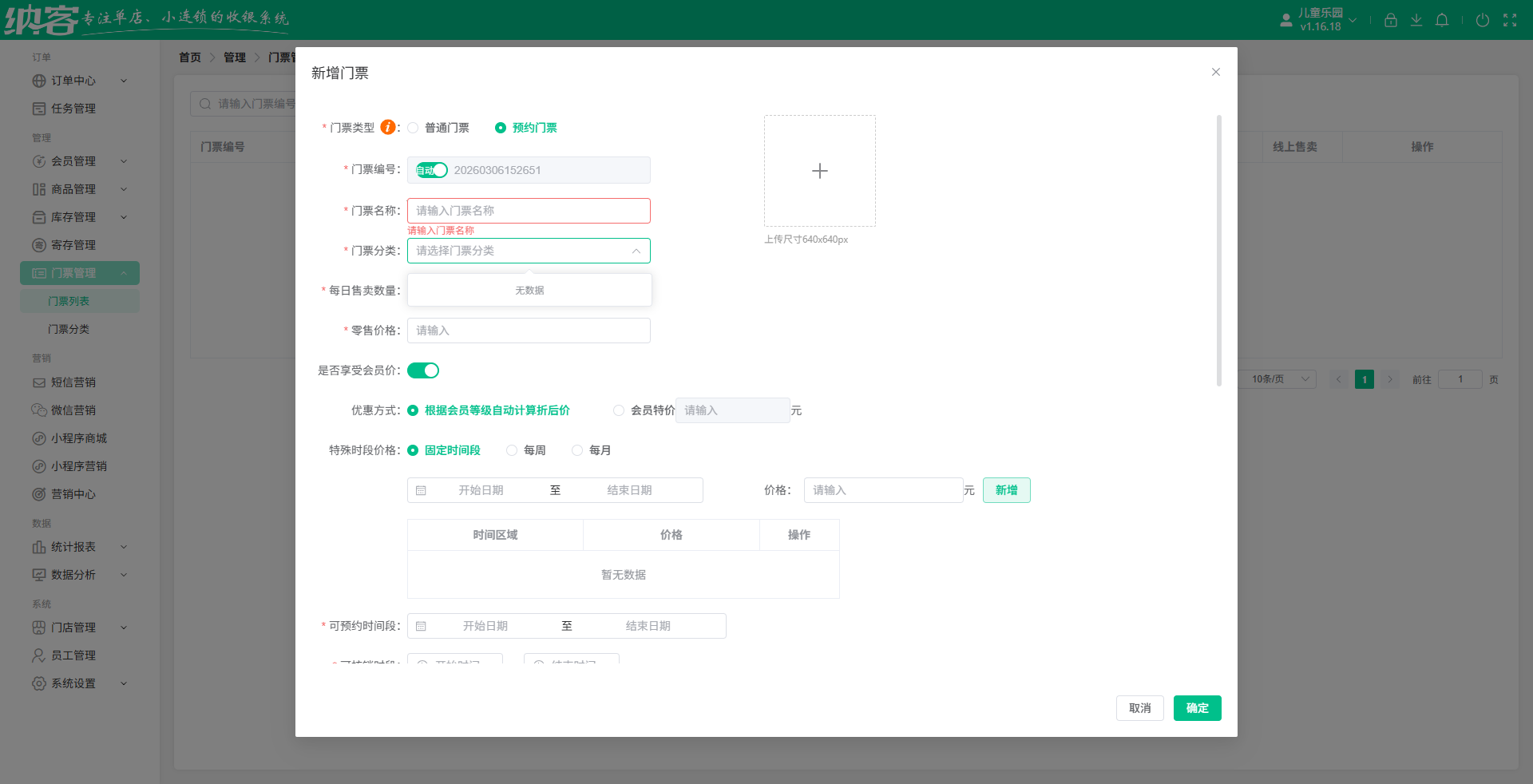Toggle the 是否享受会员价 switch
This screenshot has width=1533, height=784.
[x=423, y=370]
